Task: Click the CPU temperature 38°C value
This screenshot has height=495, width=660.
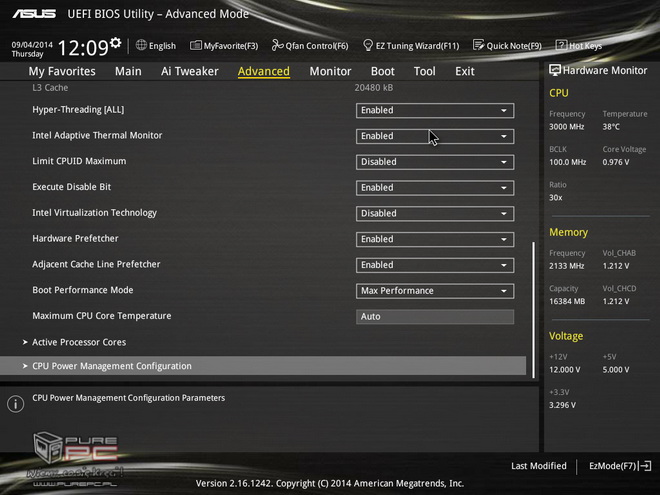Action: [611, 127]
